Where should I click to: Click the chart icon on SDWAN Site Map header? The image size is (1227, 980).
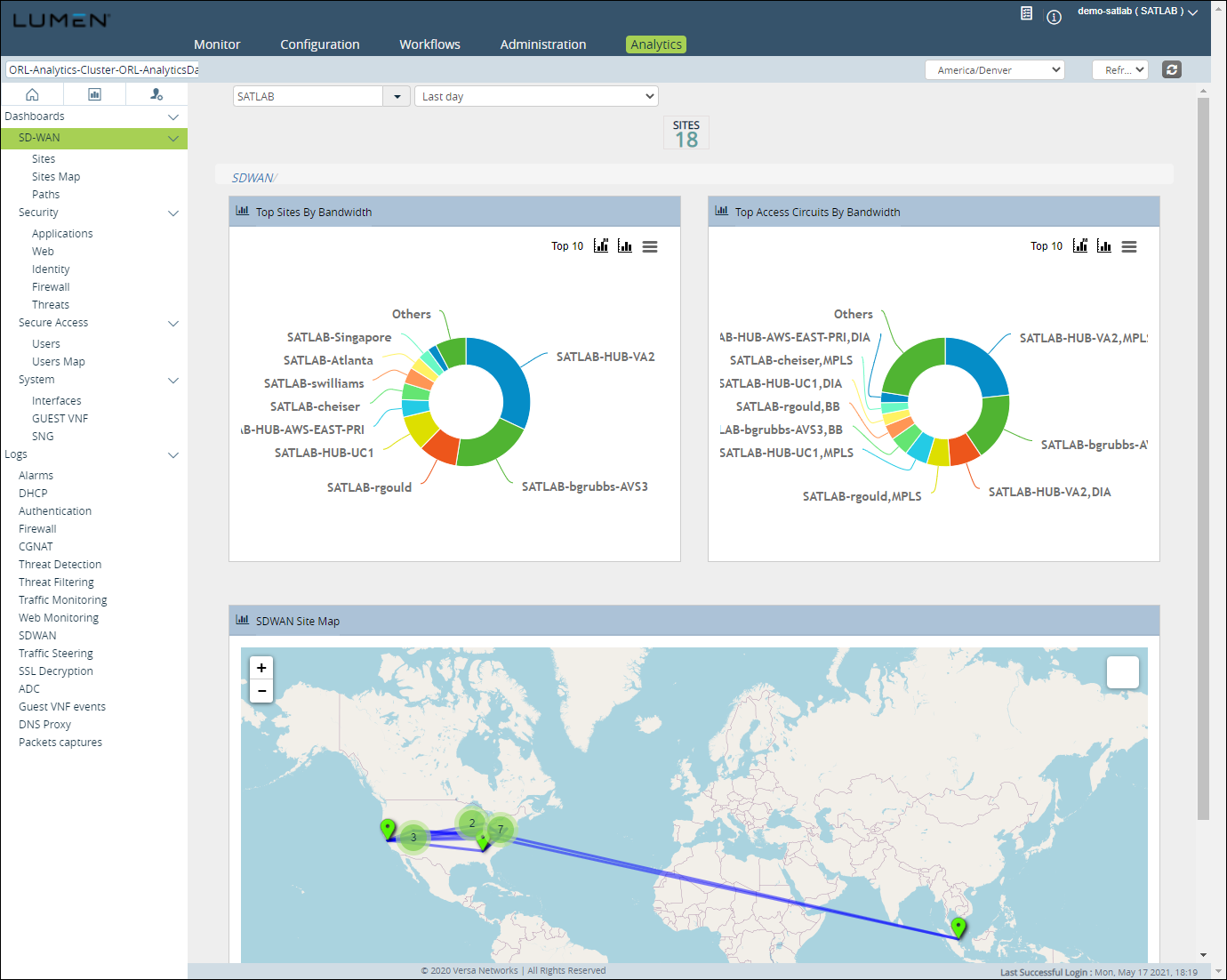coord(243,620)
